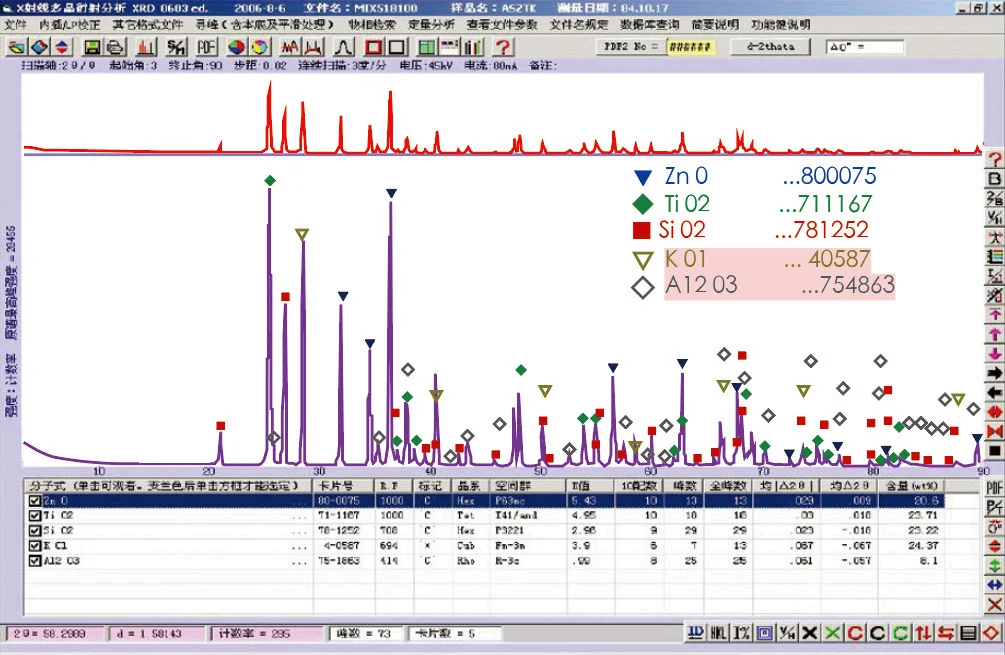Uncheck the Zn O phase checkbox
The width and height of the screenshot is (1005, 655).
[36, 501]
